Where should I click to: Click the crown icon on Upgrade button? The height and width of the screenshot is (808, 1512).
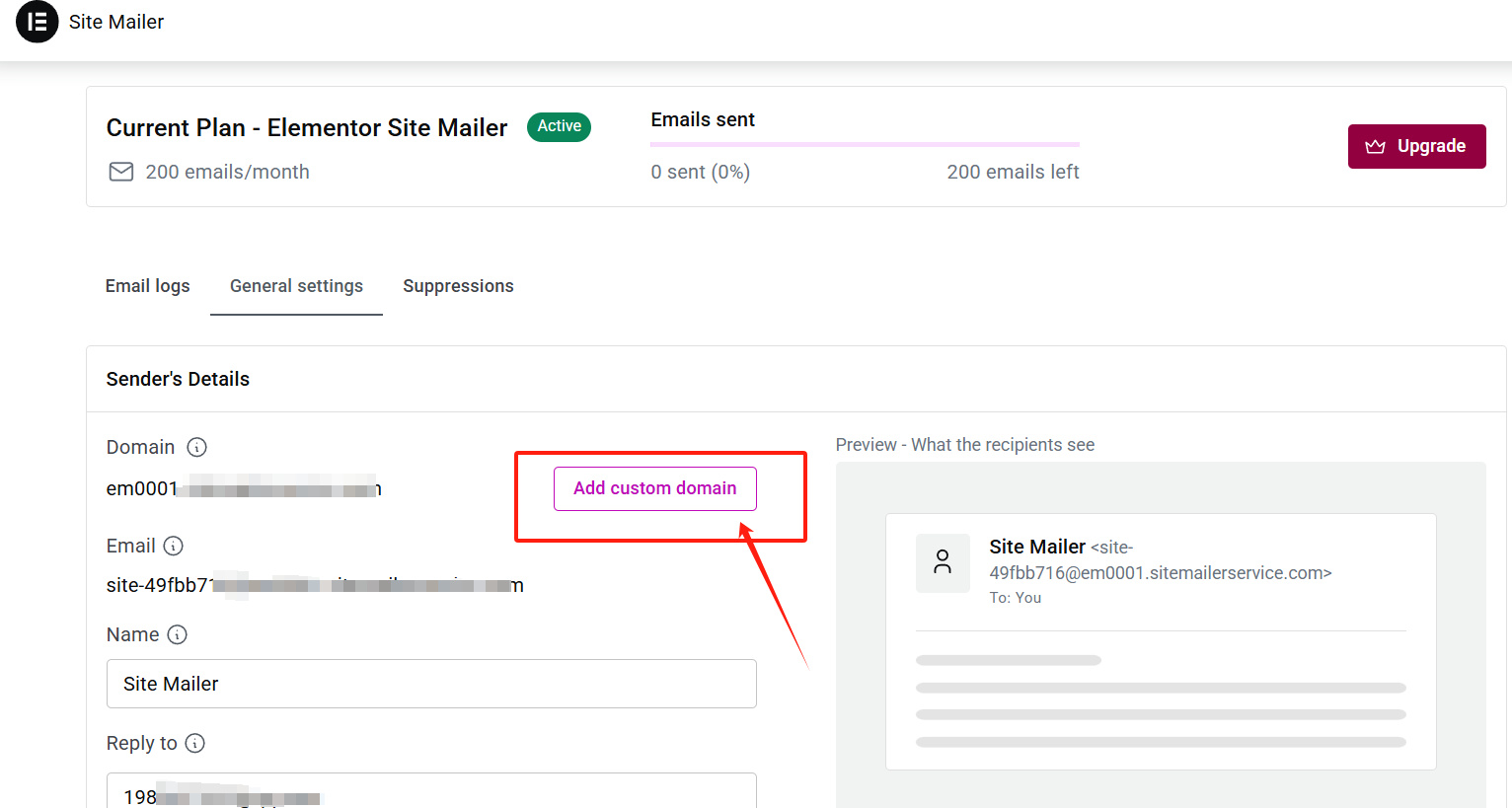click(1375, 146)
